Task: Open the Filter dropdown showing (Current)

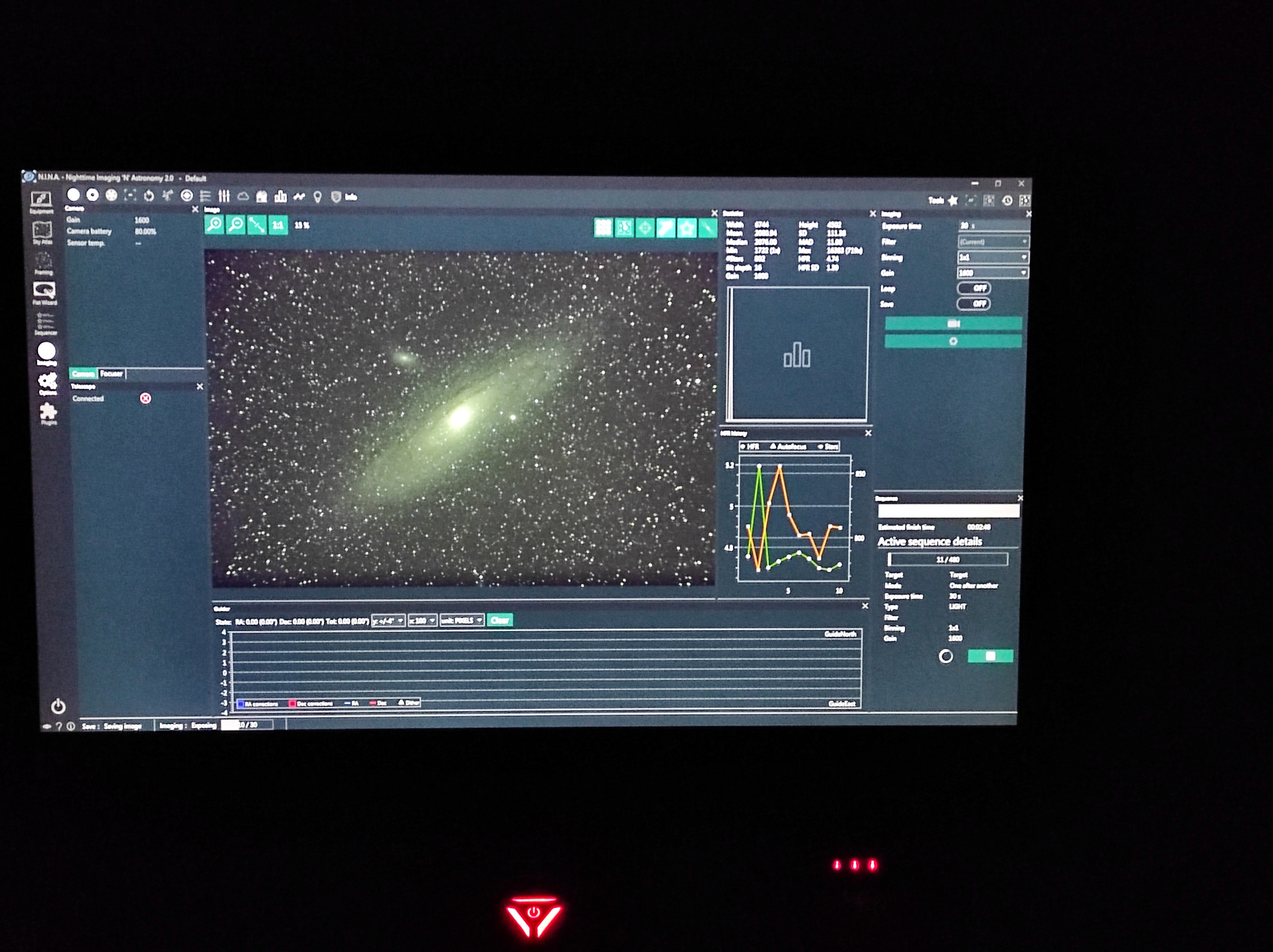Action: (x=993, y=242)
